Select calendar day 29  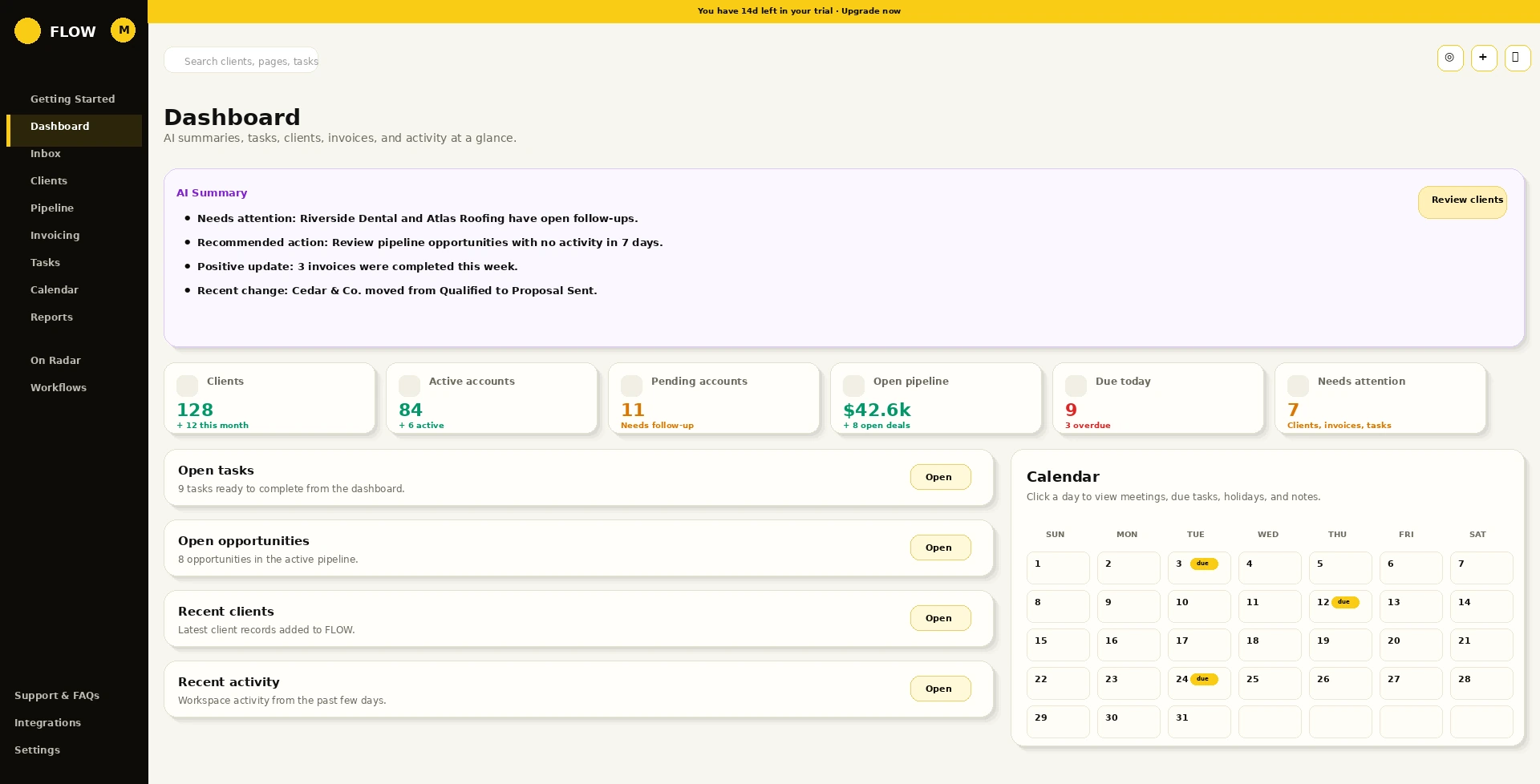[x=1058, y=721]
